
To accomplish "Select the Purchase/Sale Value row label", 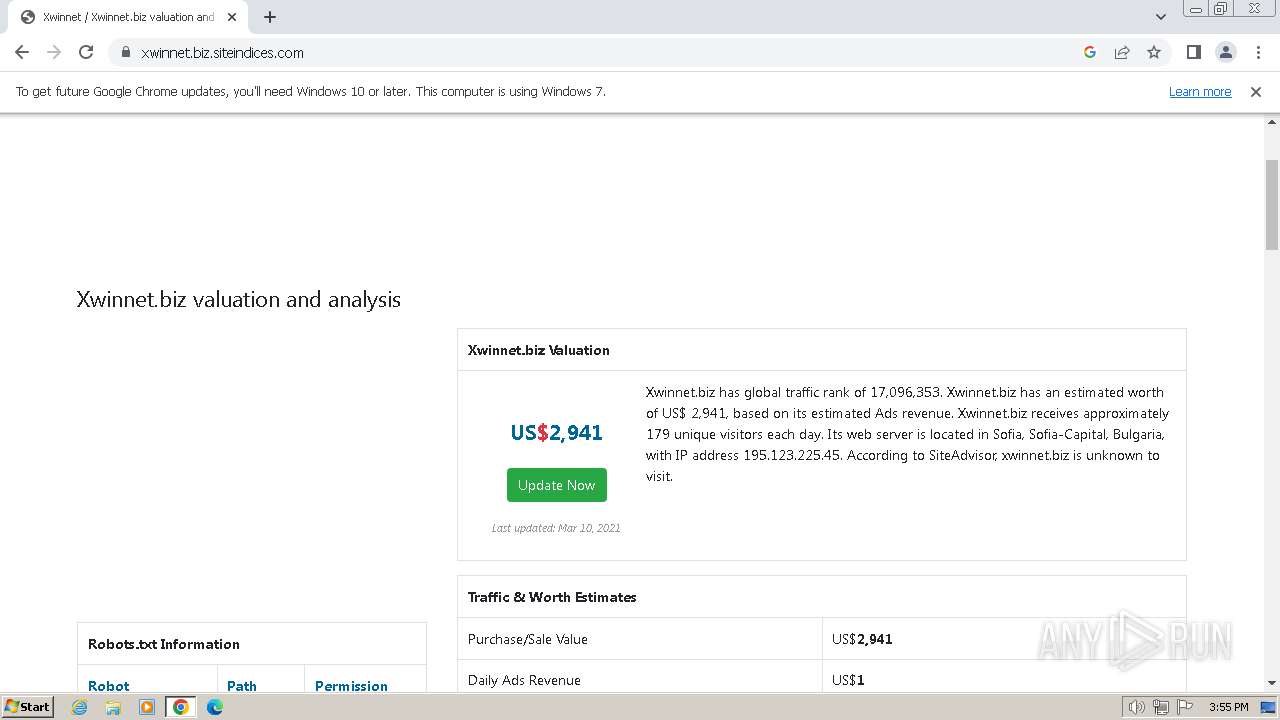I will (x=528, y=639).
